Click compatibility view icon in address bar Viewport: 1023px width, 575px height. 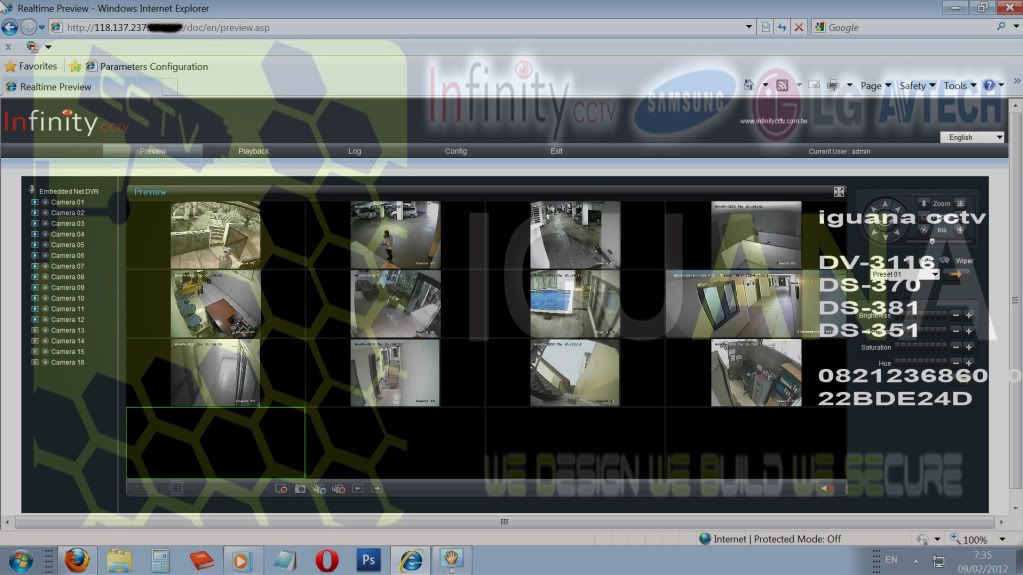pyautogui.click(x=766, y=27)
